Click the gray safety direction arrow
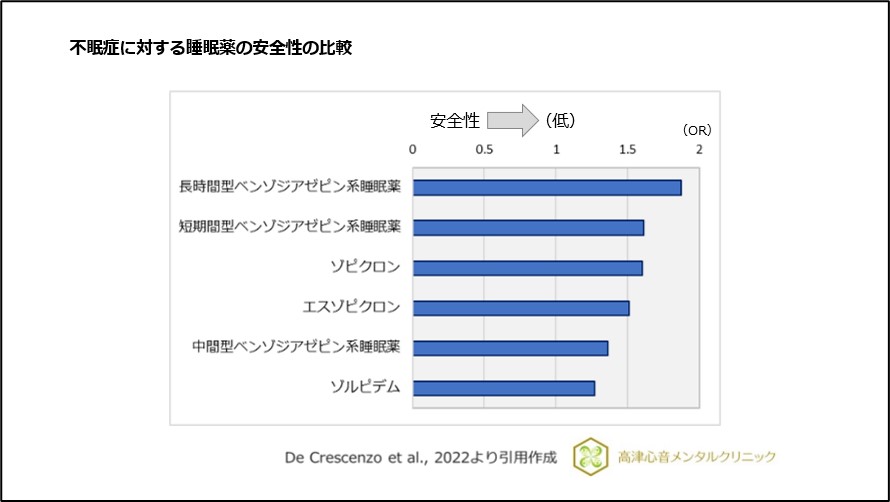This screenshot has height=502, width=890. click(513, 121)
